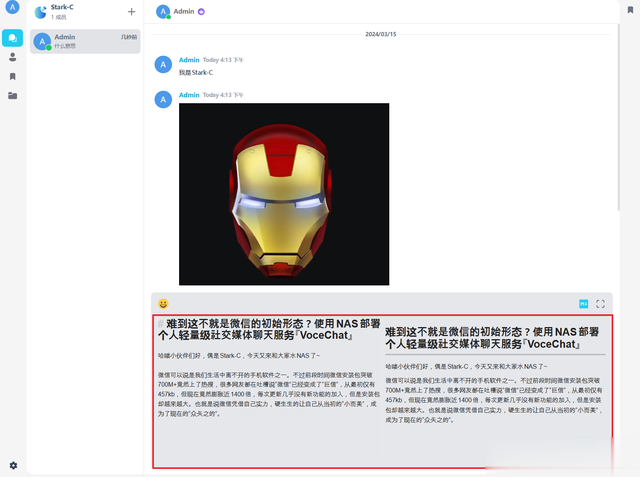Open the chat section in sidebar

[x=12, y=38]
